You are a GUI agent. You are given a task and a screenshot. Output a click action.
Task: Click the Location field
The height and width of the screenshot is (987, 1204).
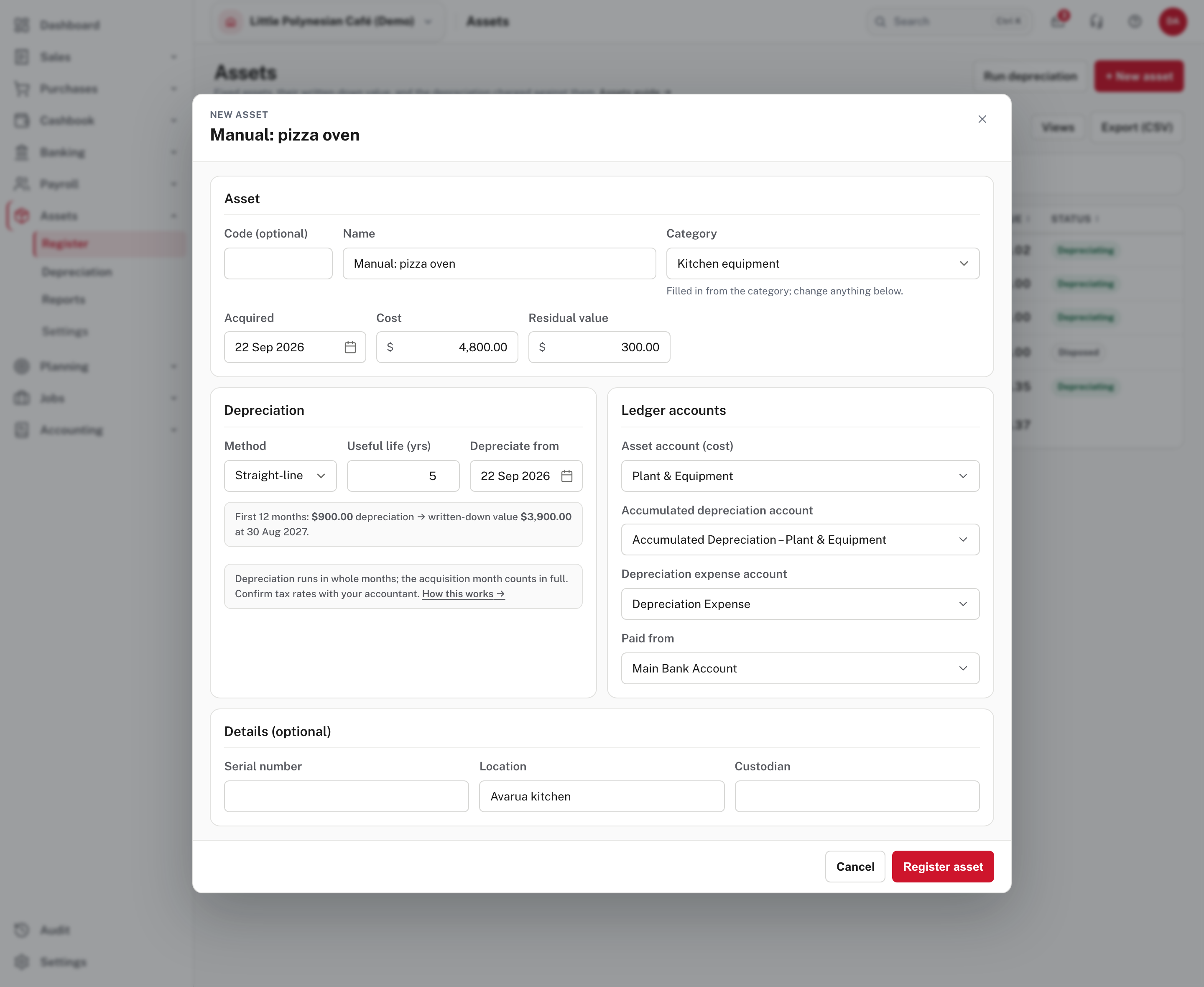pyautogui.click(x=602, y=796)
